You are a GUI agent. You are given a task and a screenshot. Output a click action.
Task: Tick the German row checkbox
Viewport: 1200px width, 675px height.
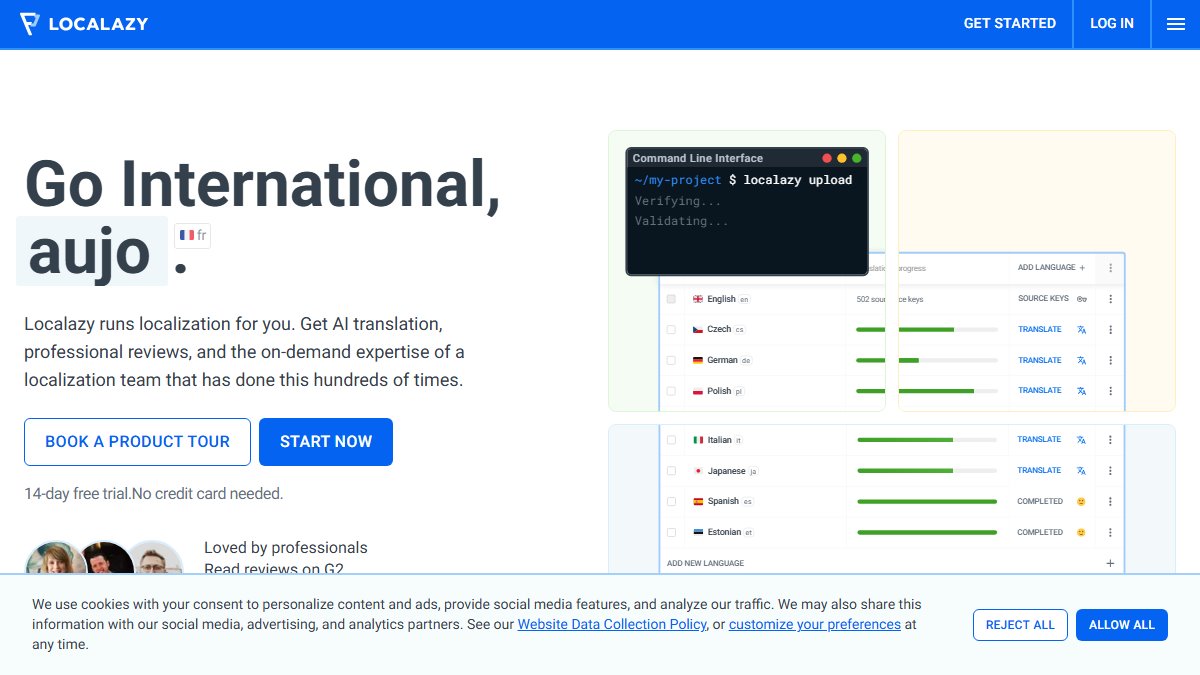tap(671, 360)
